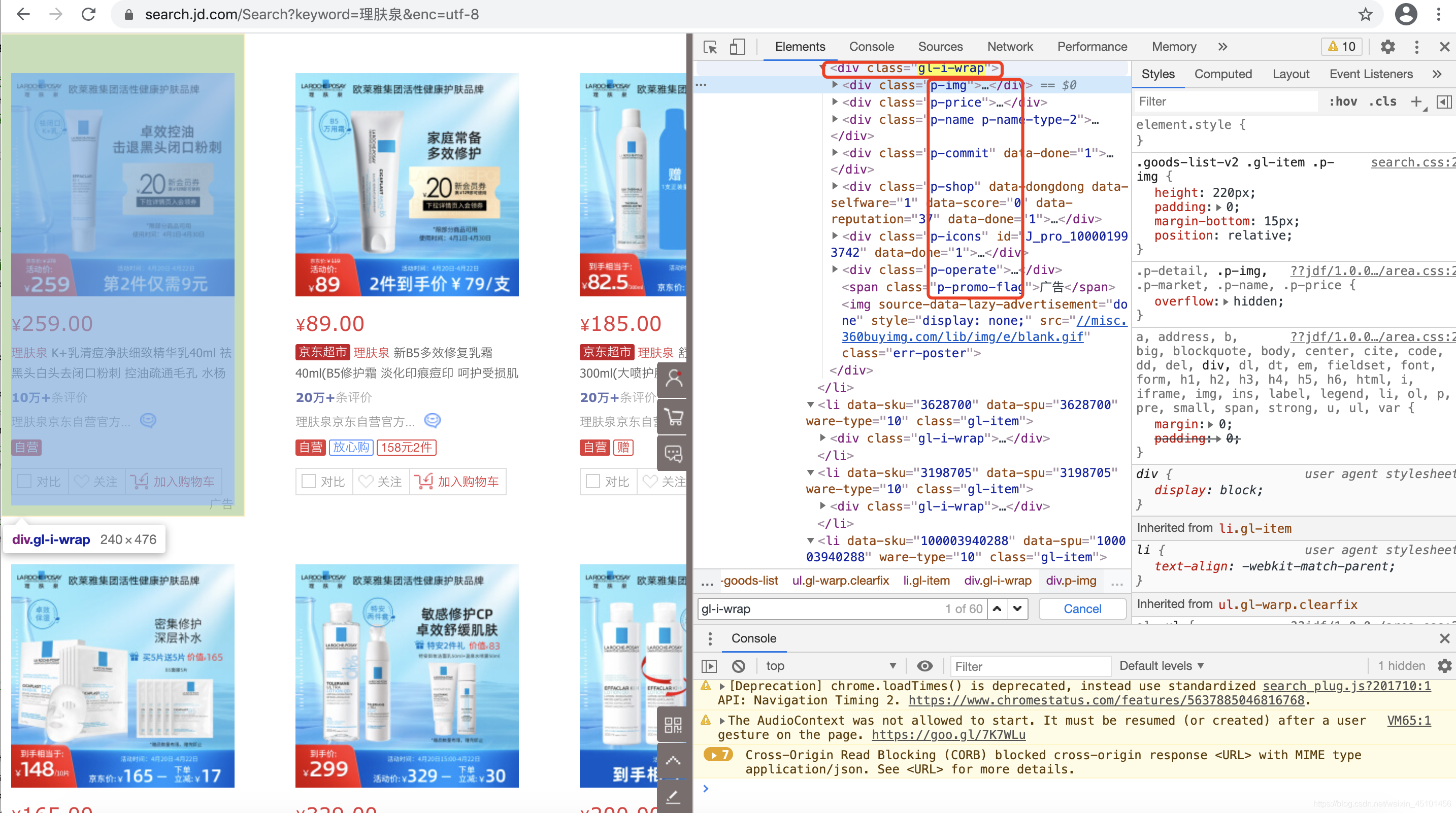Clear console with the ban icon
This screenshot has height=813, width=1456.
(x=738, y=666)
